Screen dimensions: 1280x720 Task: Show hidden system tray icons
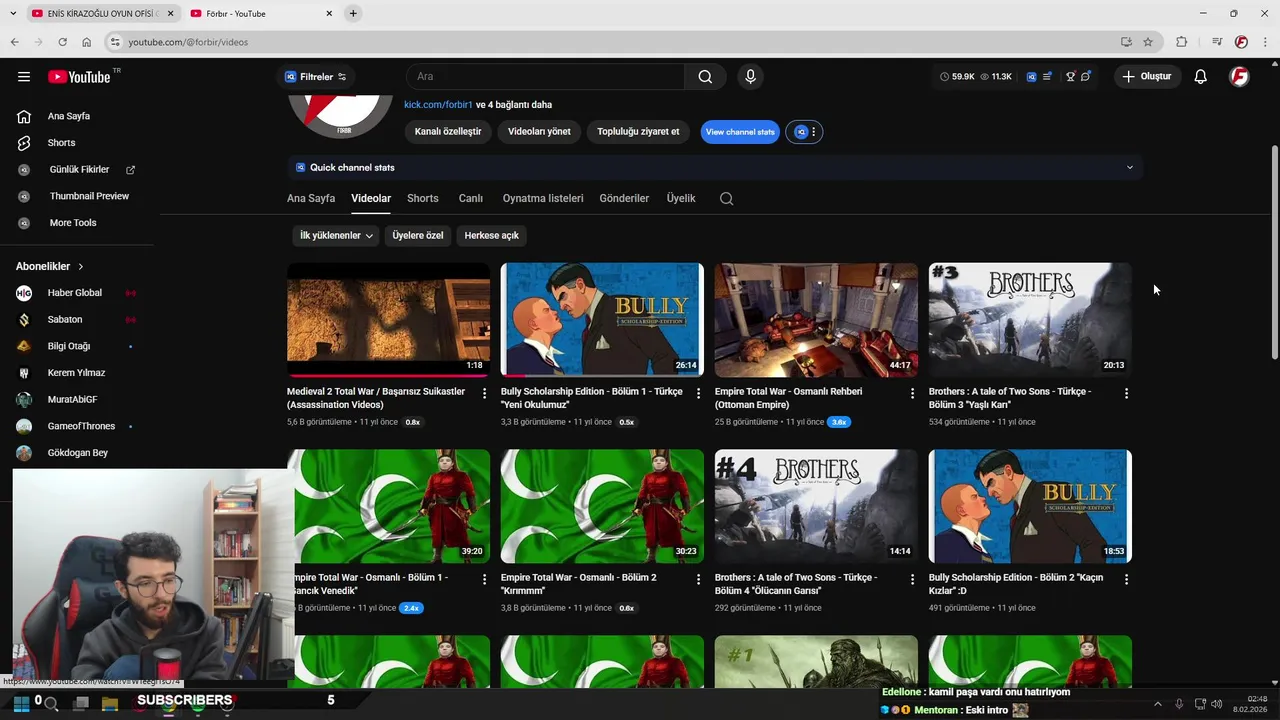point(1158,704)
